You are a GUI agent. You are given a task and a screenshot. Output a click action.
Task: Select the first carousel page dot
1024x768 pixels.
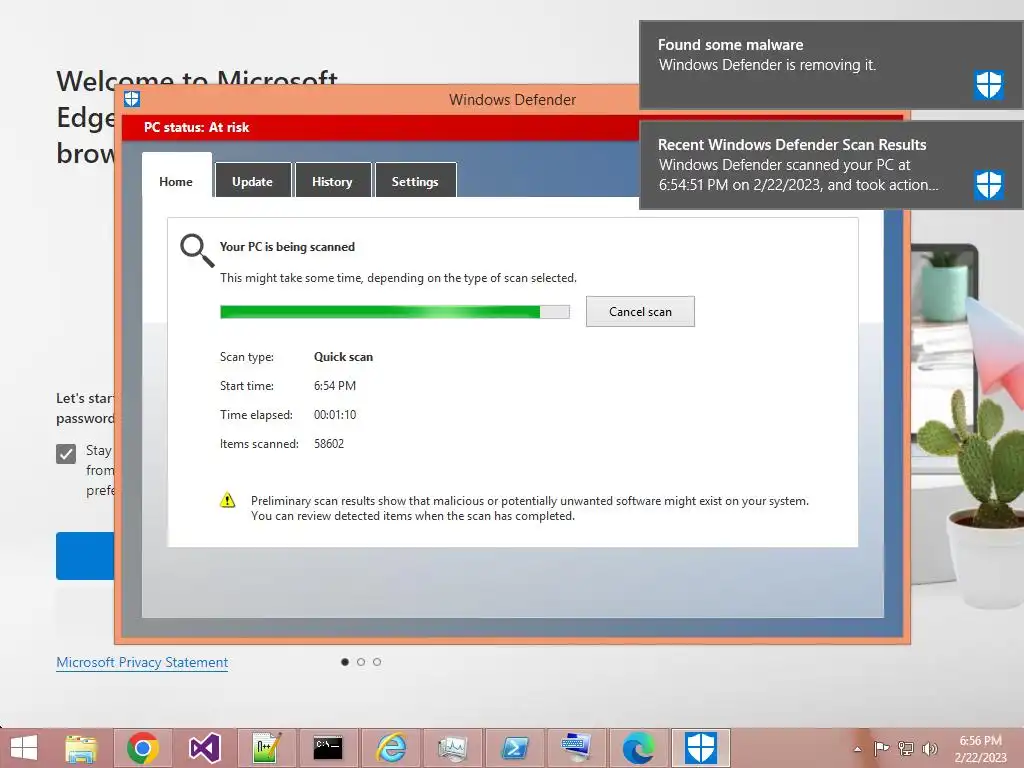point(345,662)
